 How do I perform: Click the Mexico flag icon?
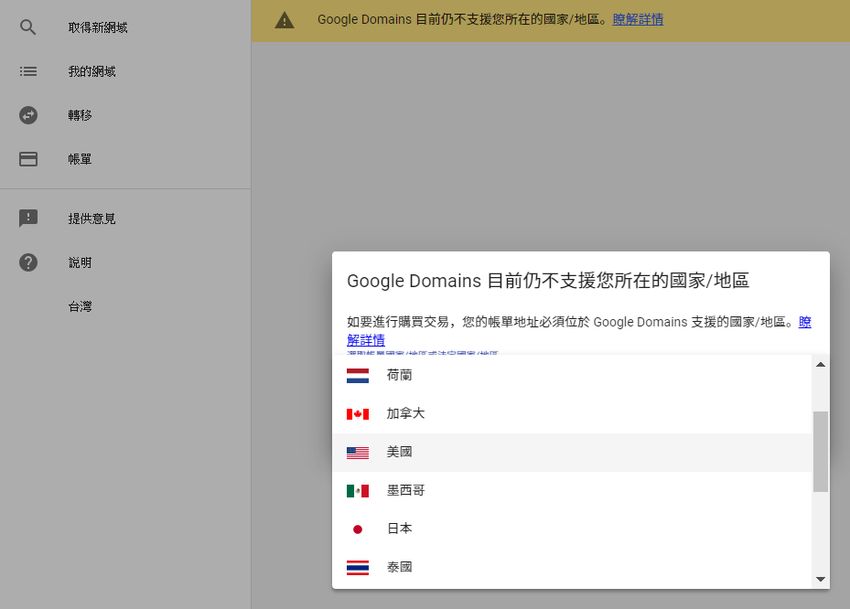point(358,491)
